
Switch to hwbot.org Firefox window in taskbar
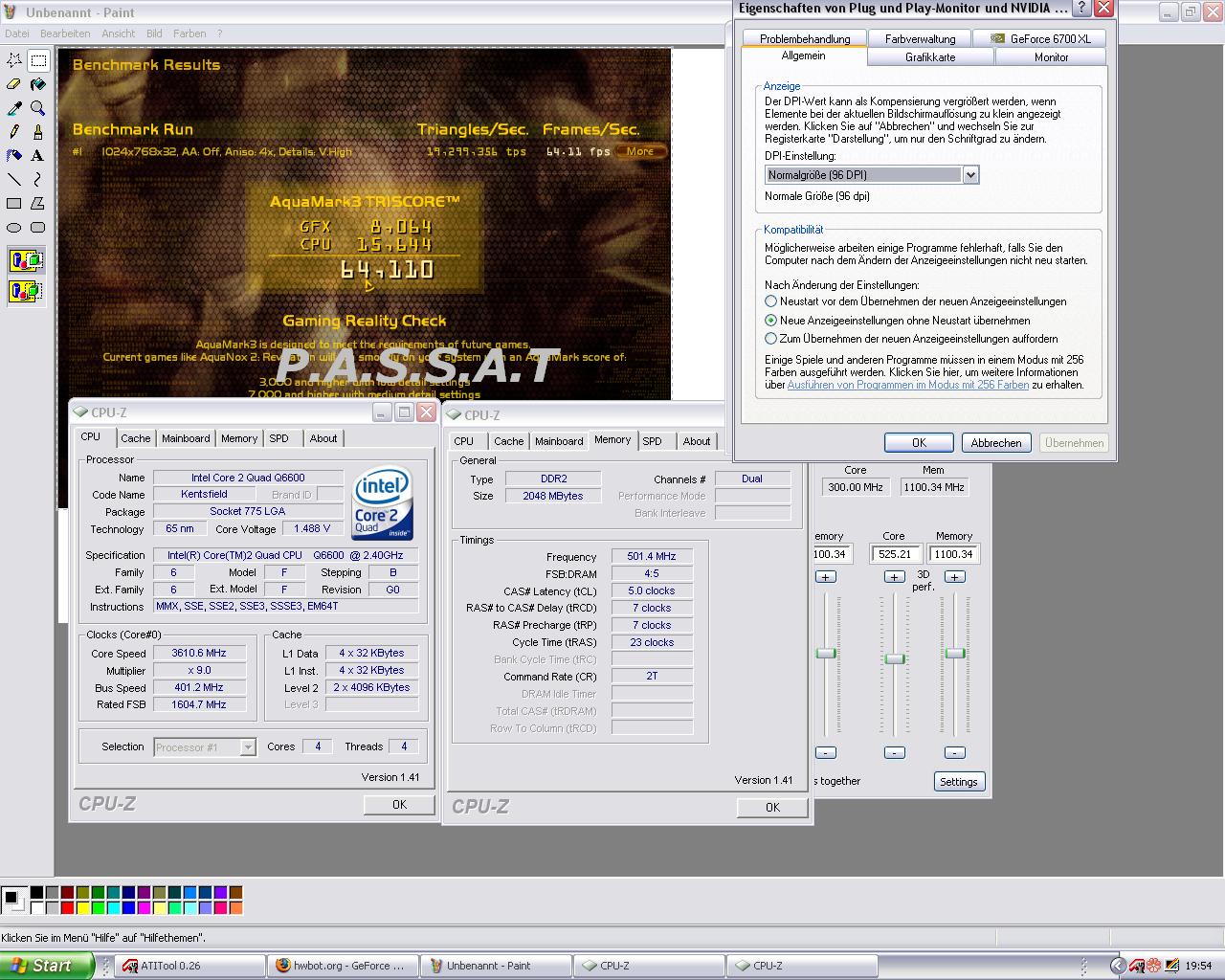pos(345,966)
